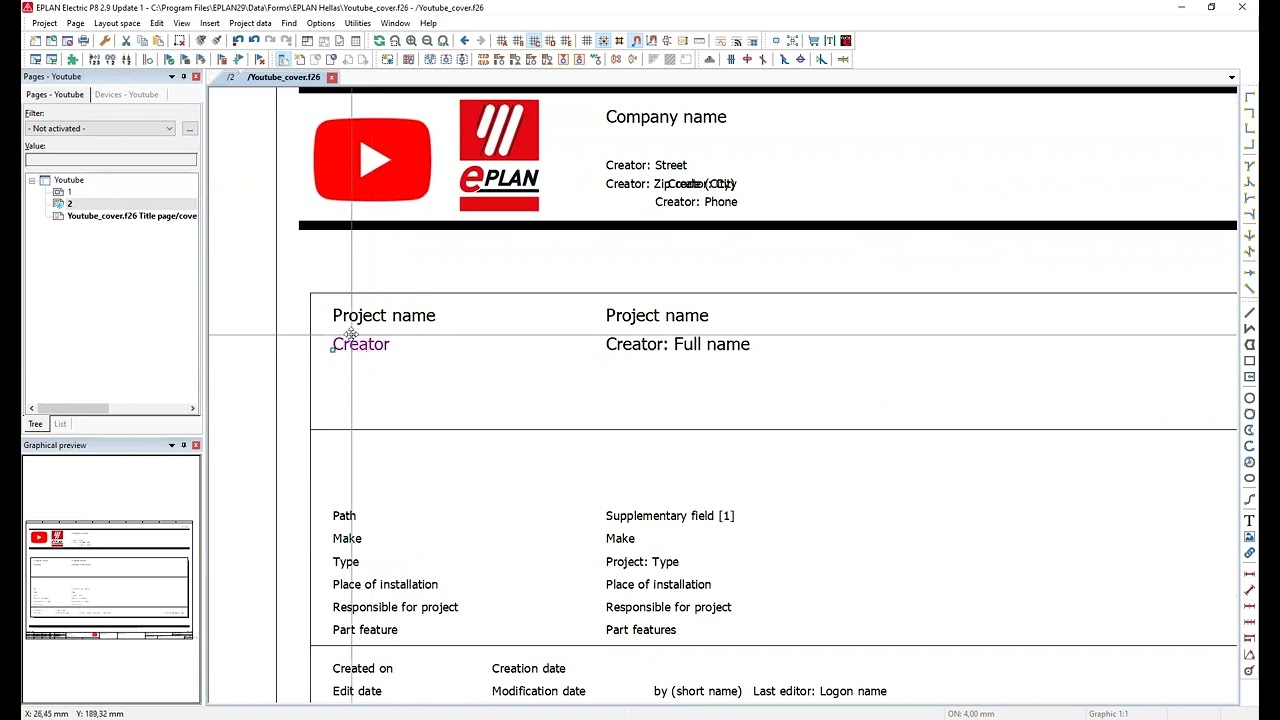Open the Pages panel options dropdown arrow
Viewport: 1280px width, 720px height.
(x=171, y=77)
